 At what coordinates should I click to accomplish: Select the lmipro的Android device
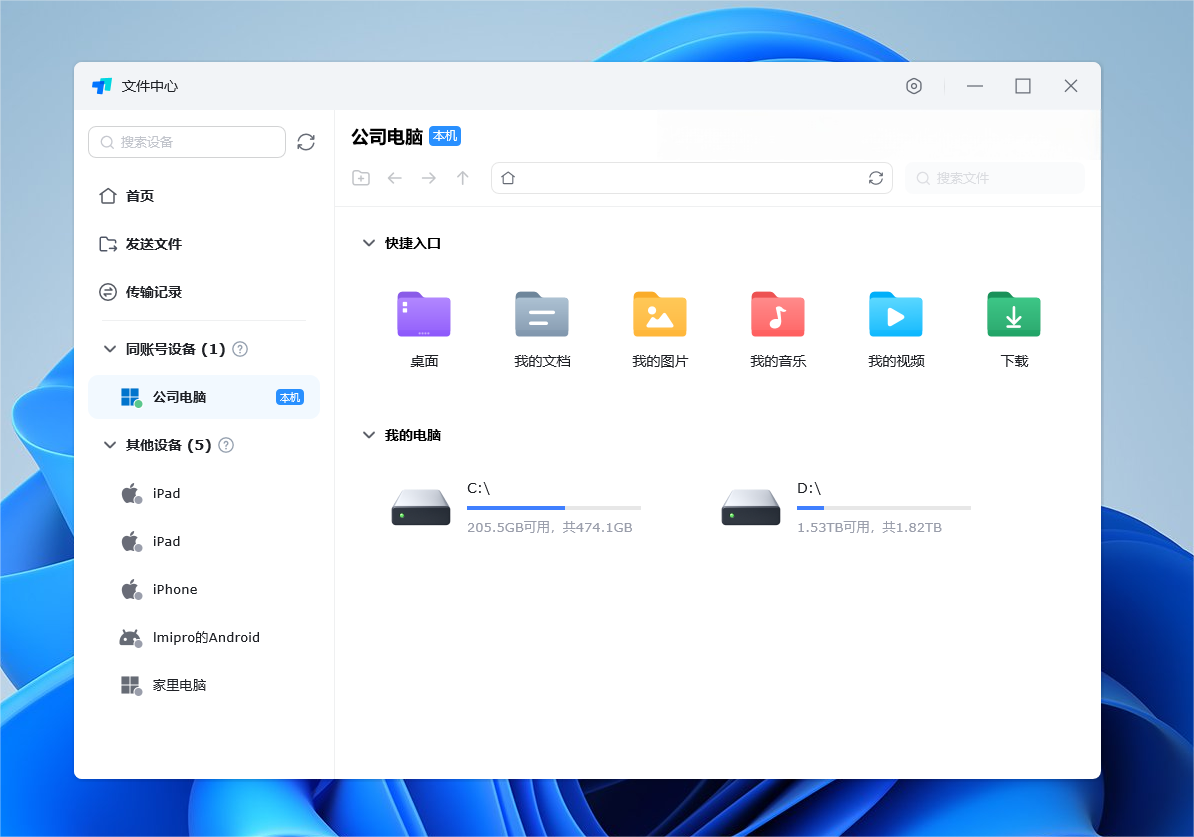pos(204,637)
